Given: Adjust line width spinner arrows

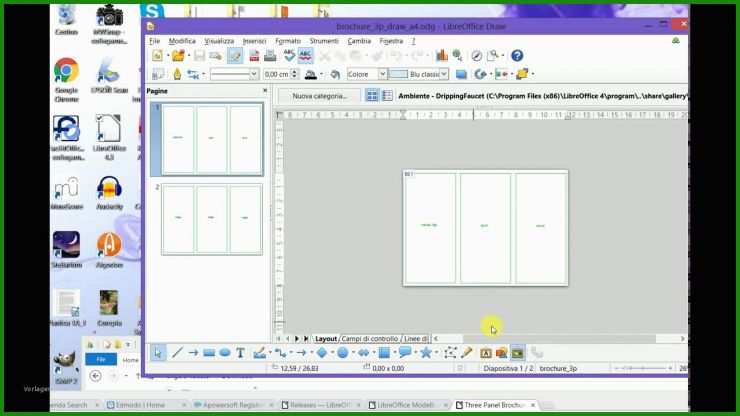Looking at the screenshot, I should tap(294, 74).
